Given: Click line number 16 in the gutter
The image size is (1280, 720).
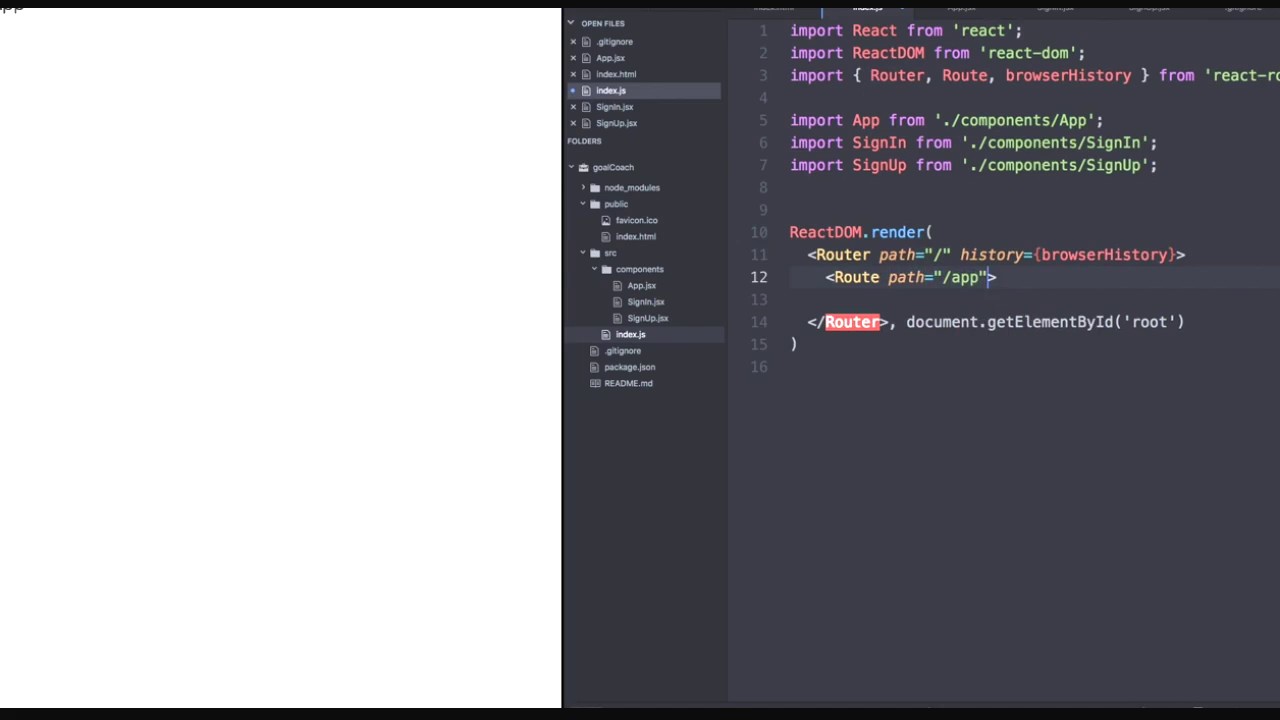Looking at the screenshot, I should pos(759,367).
